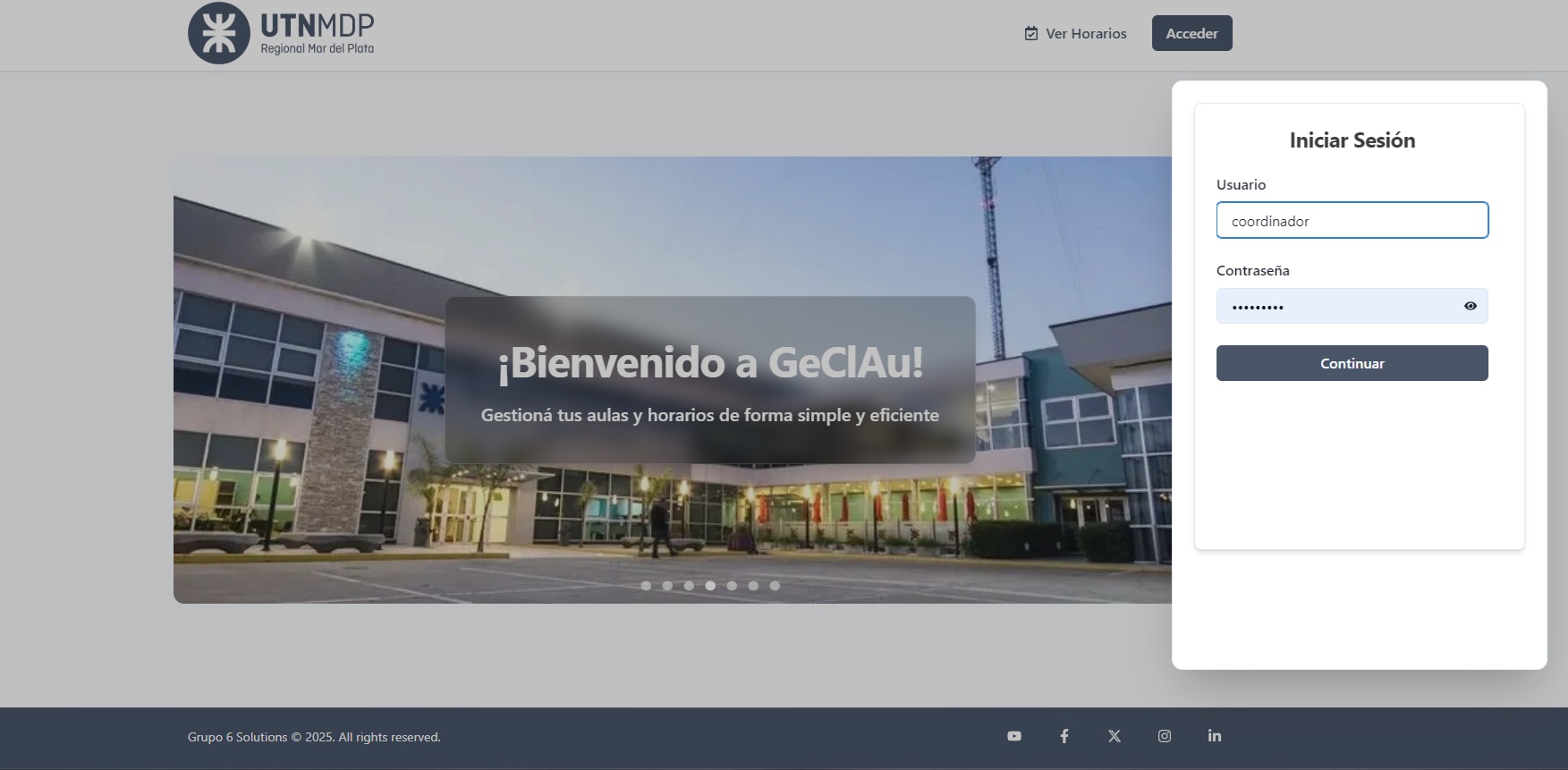Open the Facebook icon in footer
This screenshot has width=1568, height=770.
tap(1064, 736)
